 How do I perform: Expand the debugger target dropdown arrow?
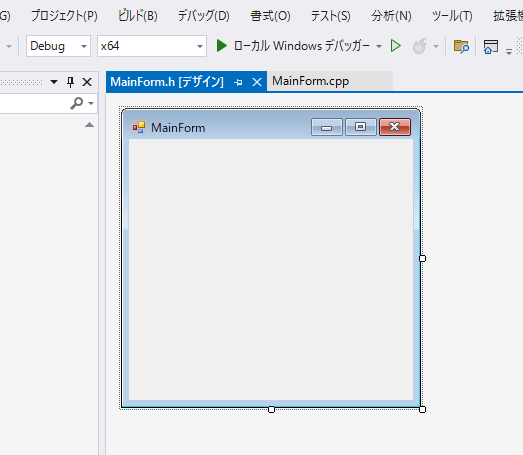[x=379, y=46]
